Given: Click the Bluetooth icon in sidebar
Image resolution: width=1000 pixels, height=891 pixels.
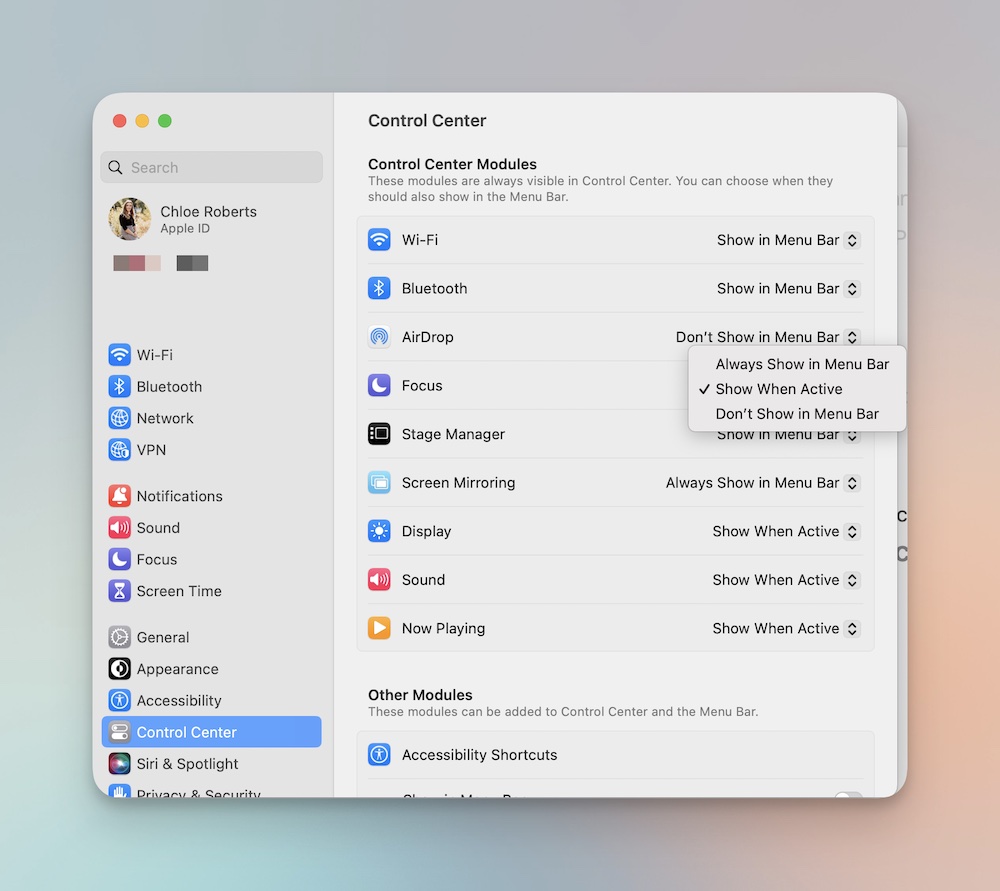Looking at the screenshot, I should tap(119, 387).
